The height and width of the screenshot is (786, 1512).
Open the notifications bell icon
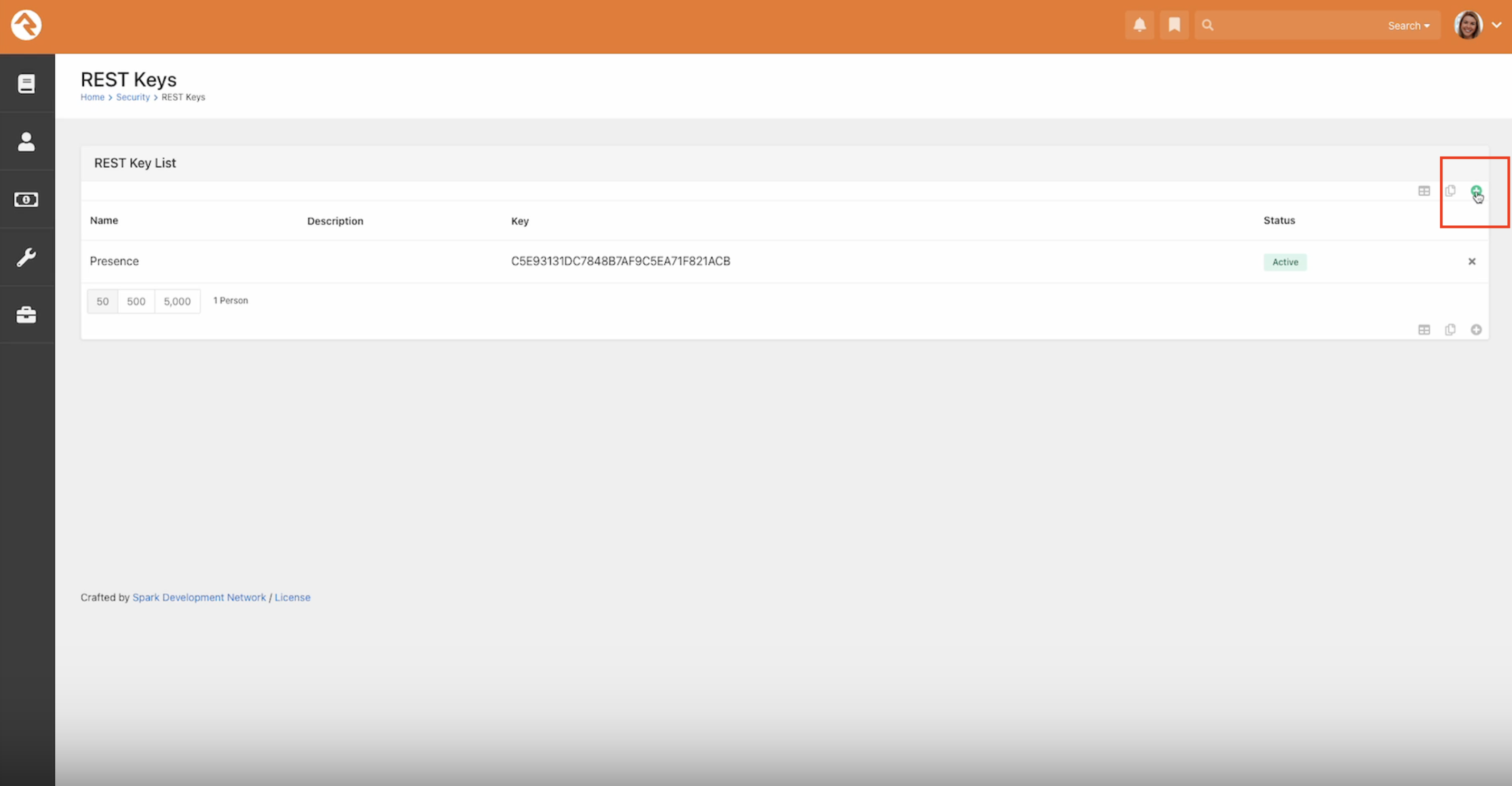tap(1139, 25)
